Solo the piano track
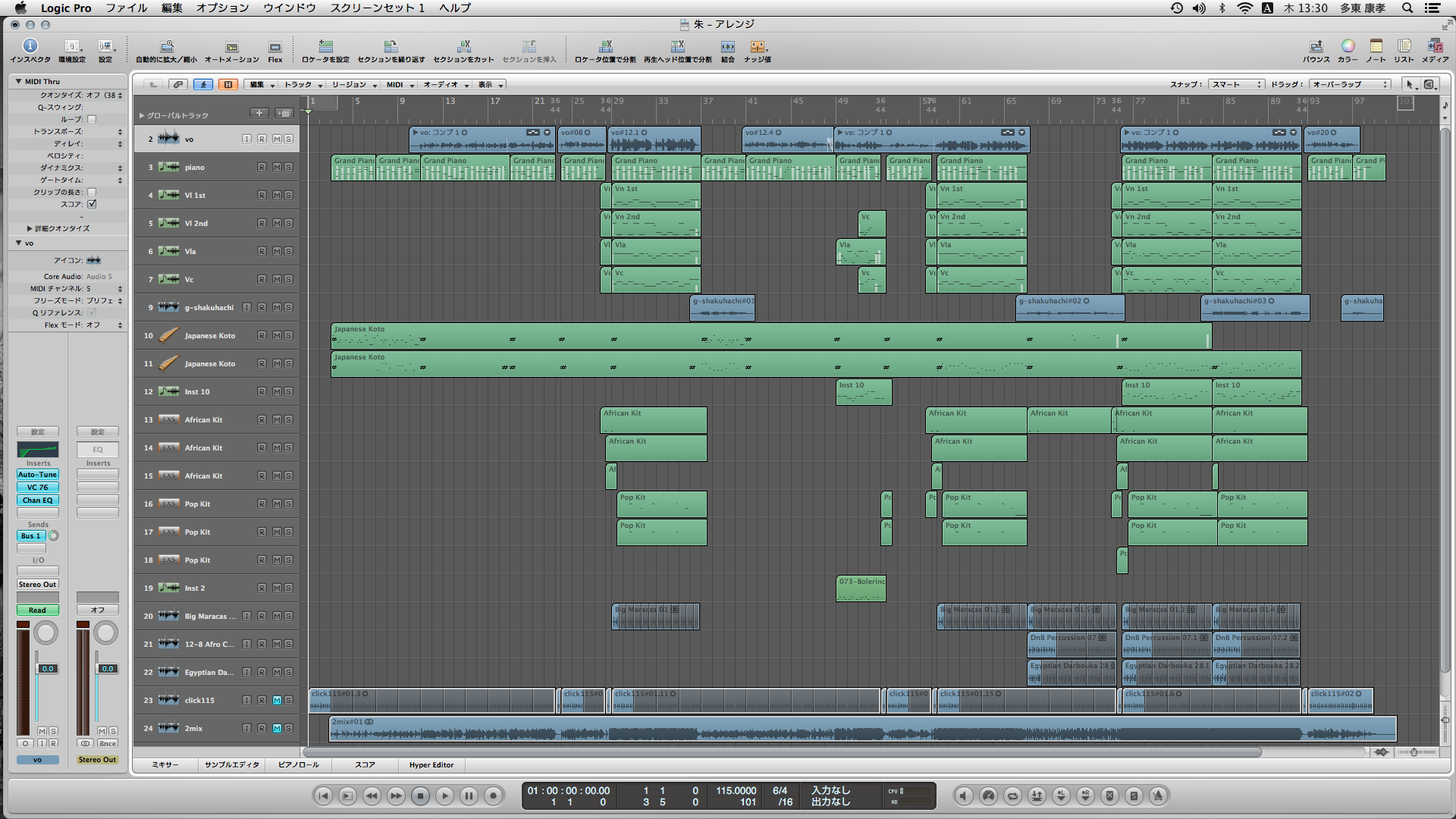The image size is (1456, 819). [x=288, y=167]
